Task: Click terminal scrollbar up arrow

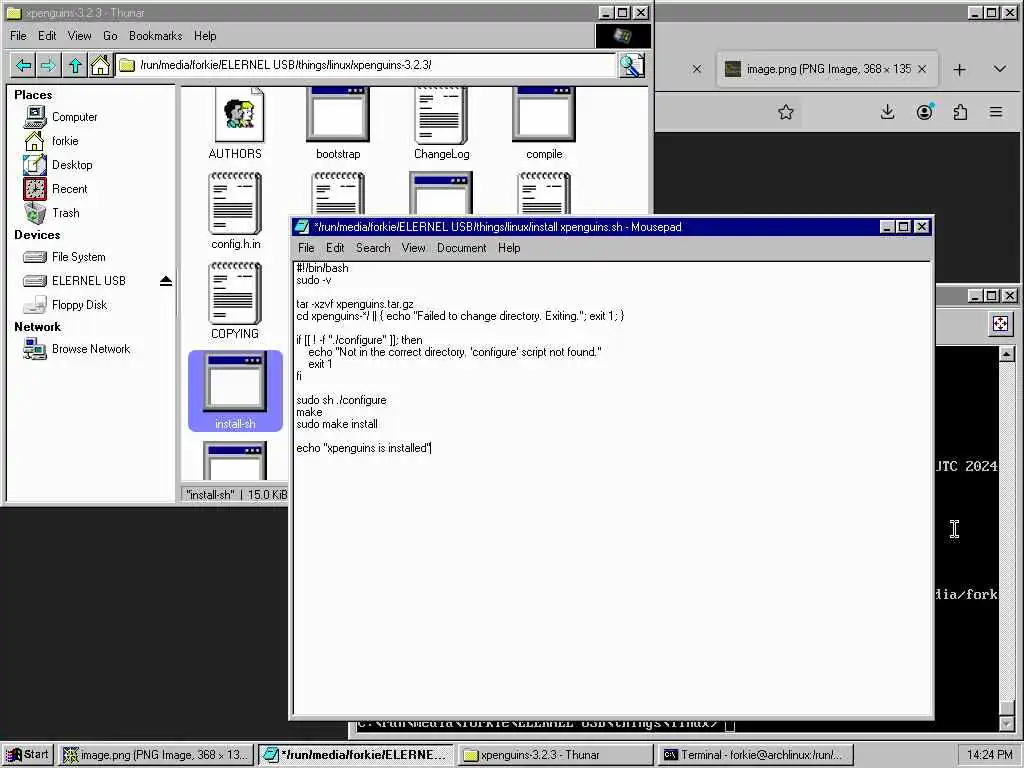Action: coord(1006,354)
